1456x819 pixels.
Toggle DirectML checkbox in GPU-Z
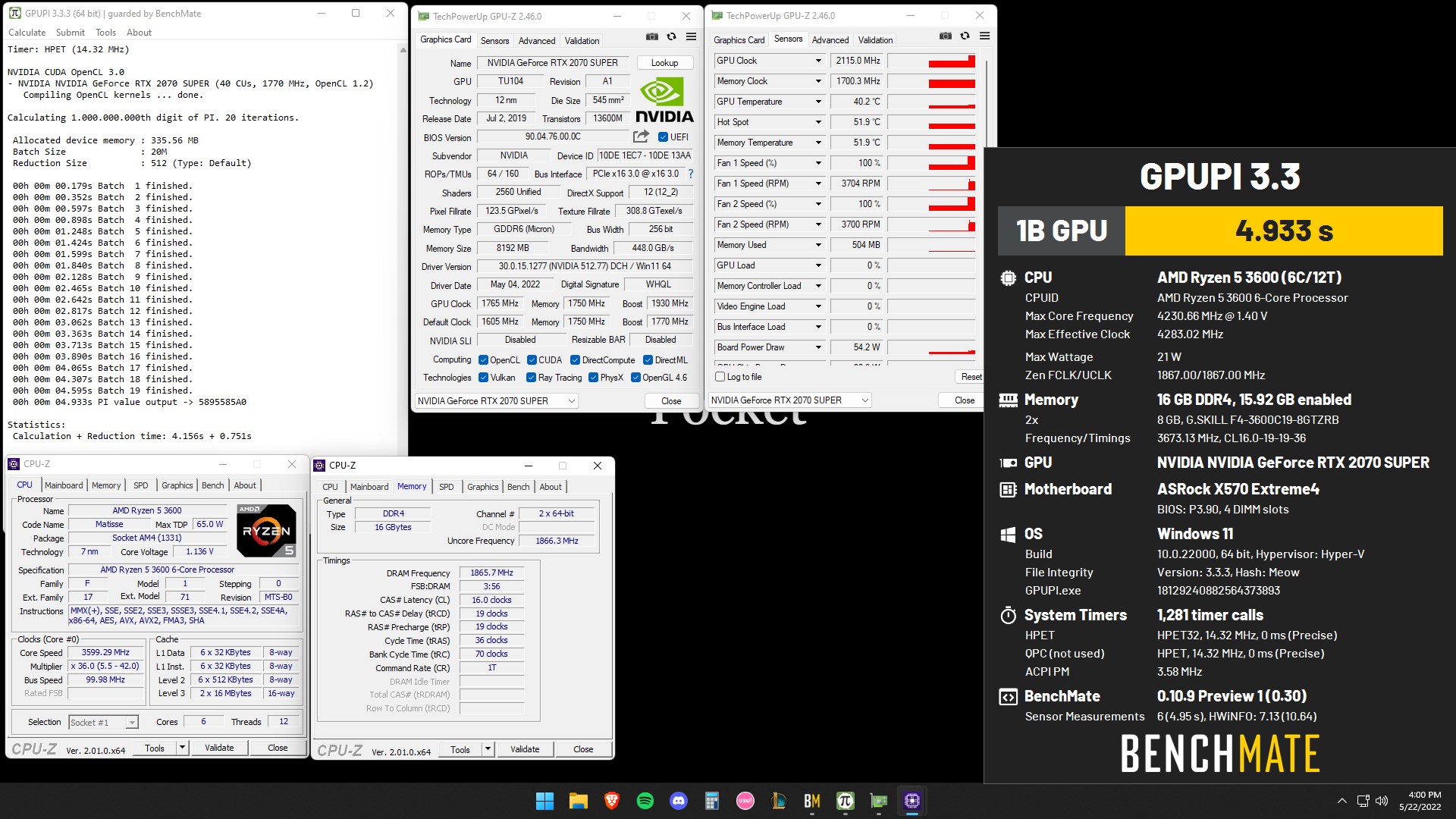pyautogui.click(x=648, y=360)
